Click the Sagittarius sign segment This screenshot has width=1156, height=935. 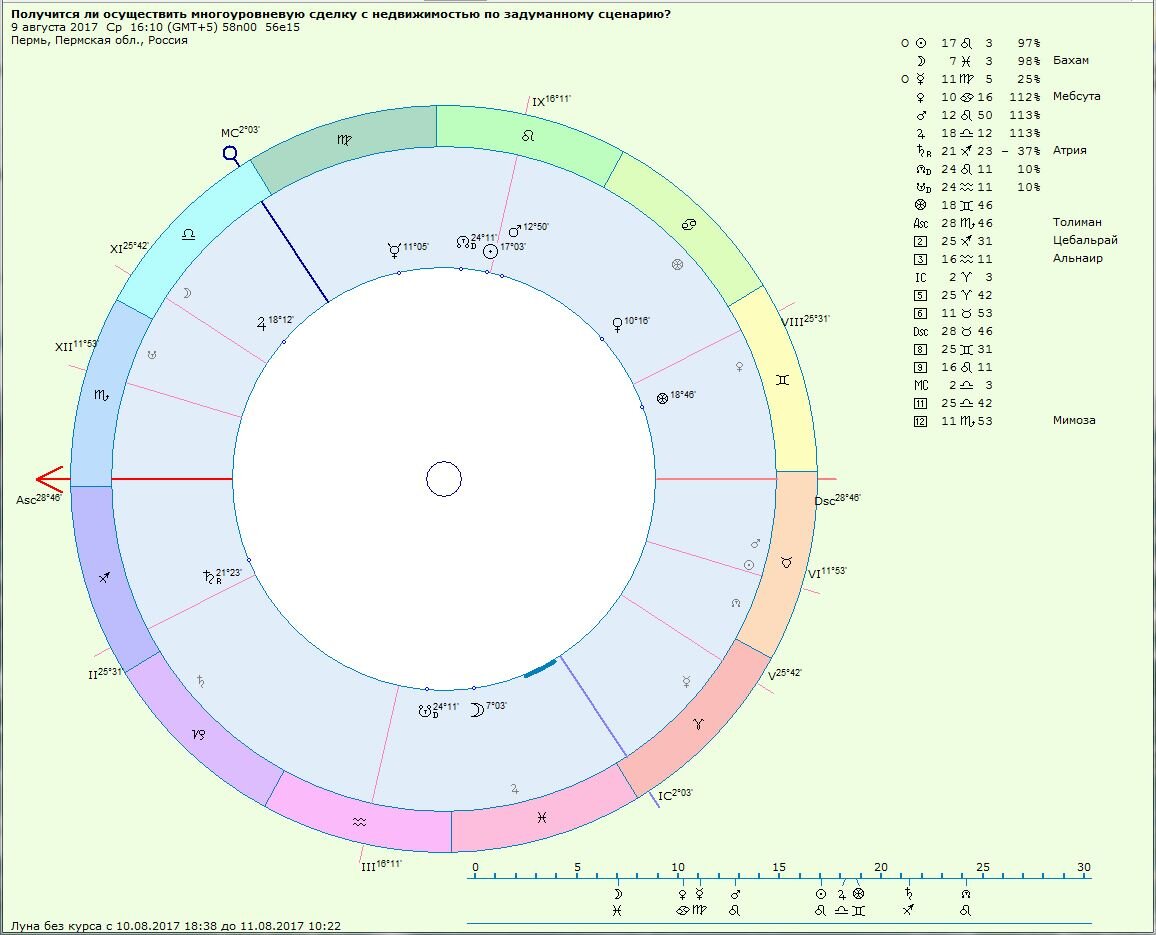(x=105, y=577)
